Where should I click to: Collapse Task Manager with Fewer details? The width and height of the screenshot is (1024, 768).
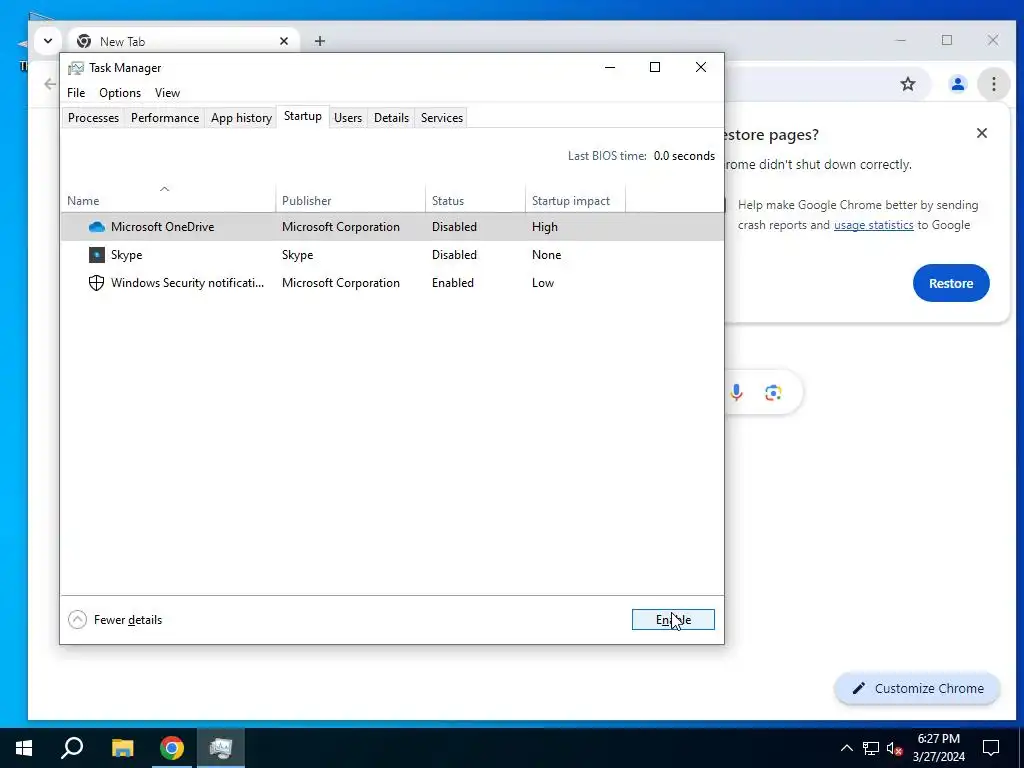(115, 620)
